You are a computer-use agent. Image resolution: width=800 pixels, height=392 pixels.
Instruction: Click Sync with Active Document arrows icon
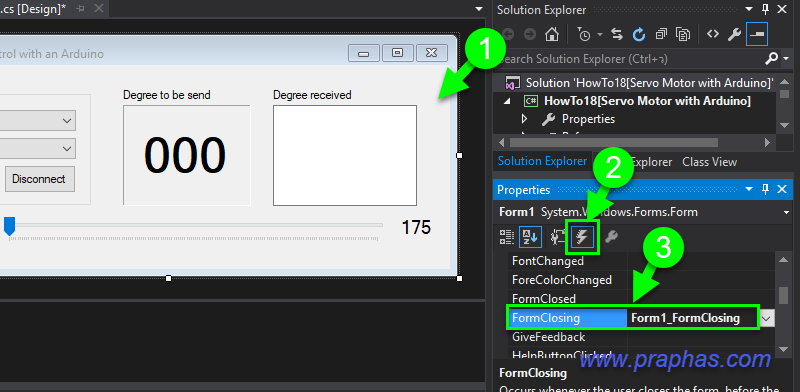617,34
